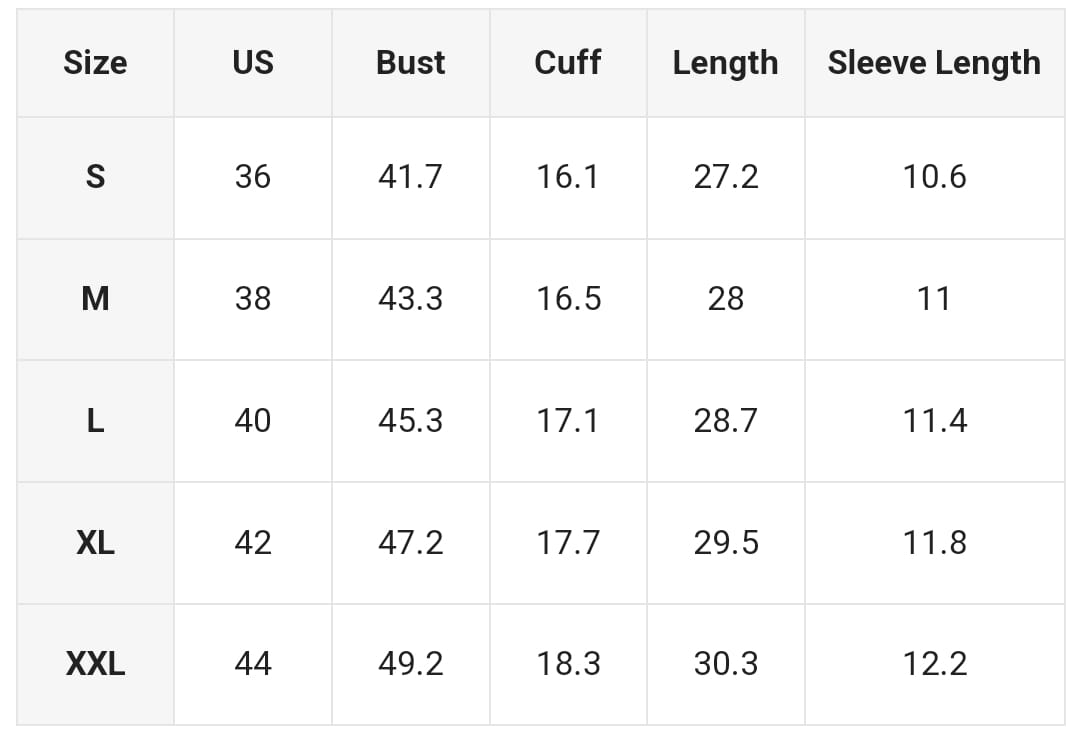Viewport: 1080px width, 741px height.
Task: Click the Sleeve Length column header
Action: [x=934, y=62]
